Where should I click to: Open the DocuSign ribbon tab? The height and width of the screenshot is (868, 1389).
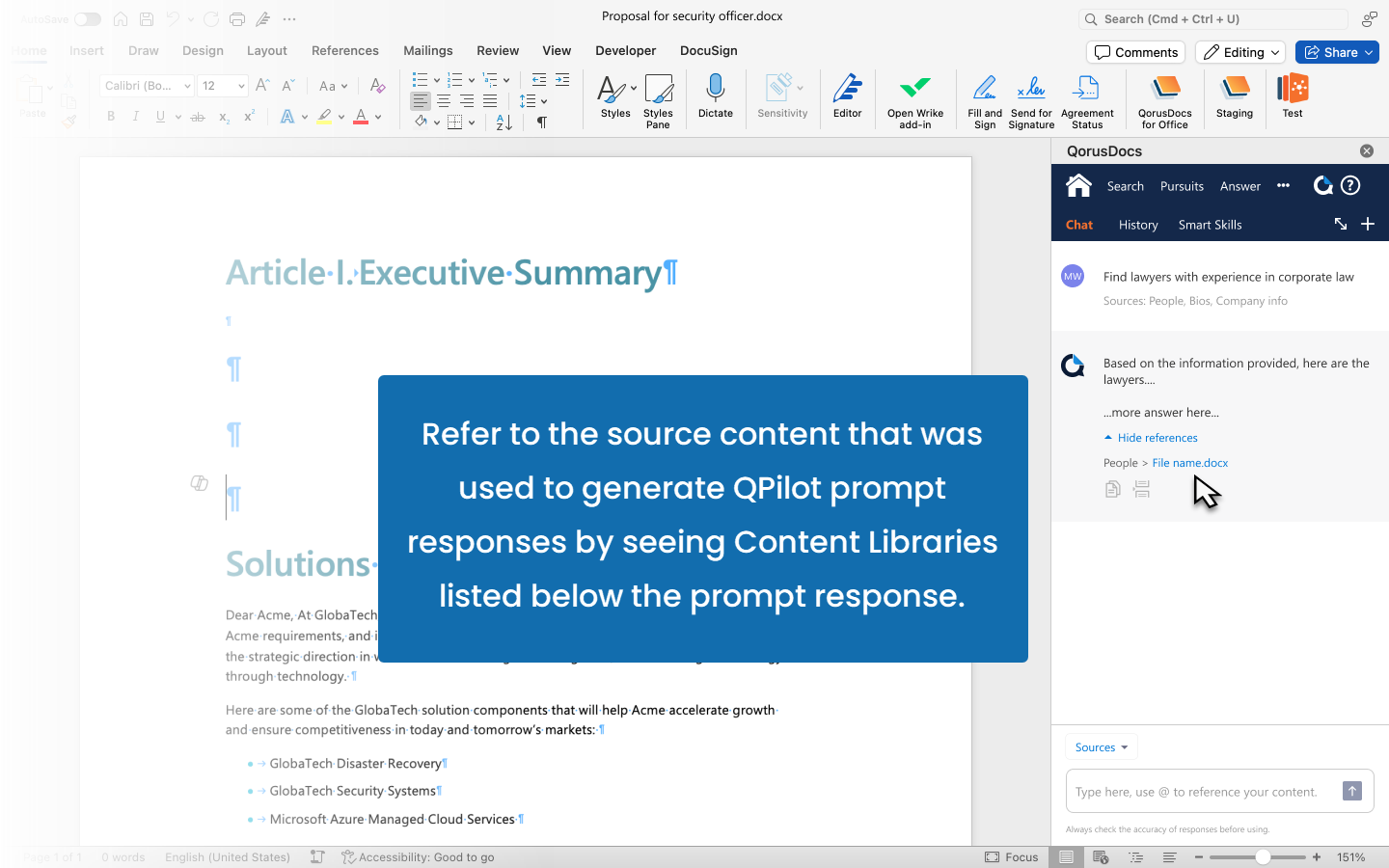tap(709, 50)
